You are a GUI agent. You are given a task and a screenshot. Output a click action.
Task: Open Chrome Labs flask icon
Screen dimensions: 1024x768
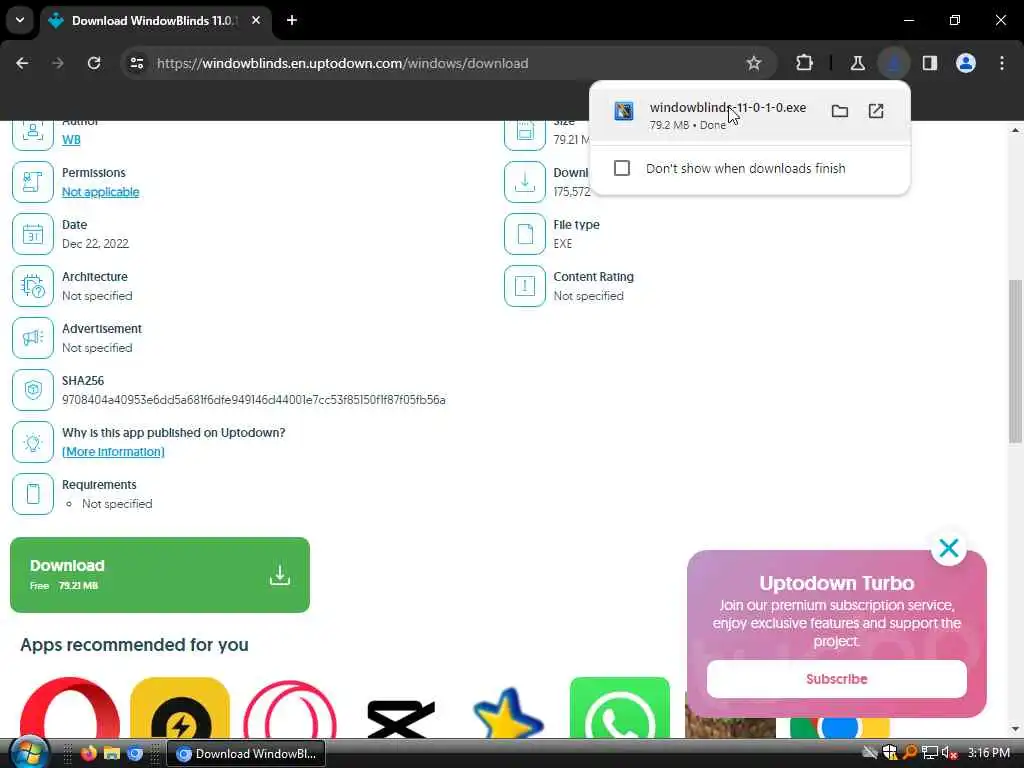(x=857, y=63)
